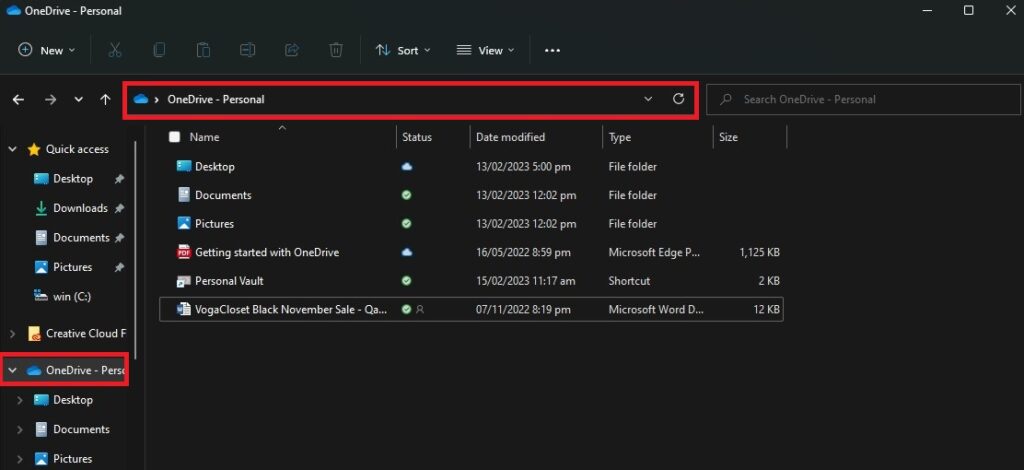Maximize the OneDrive - Personal window
Viewport: 1024px width, 470px height.
click(969, 10)
